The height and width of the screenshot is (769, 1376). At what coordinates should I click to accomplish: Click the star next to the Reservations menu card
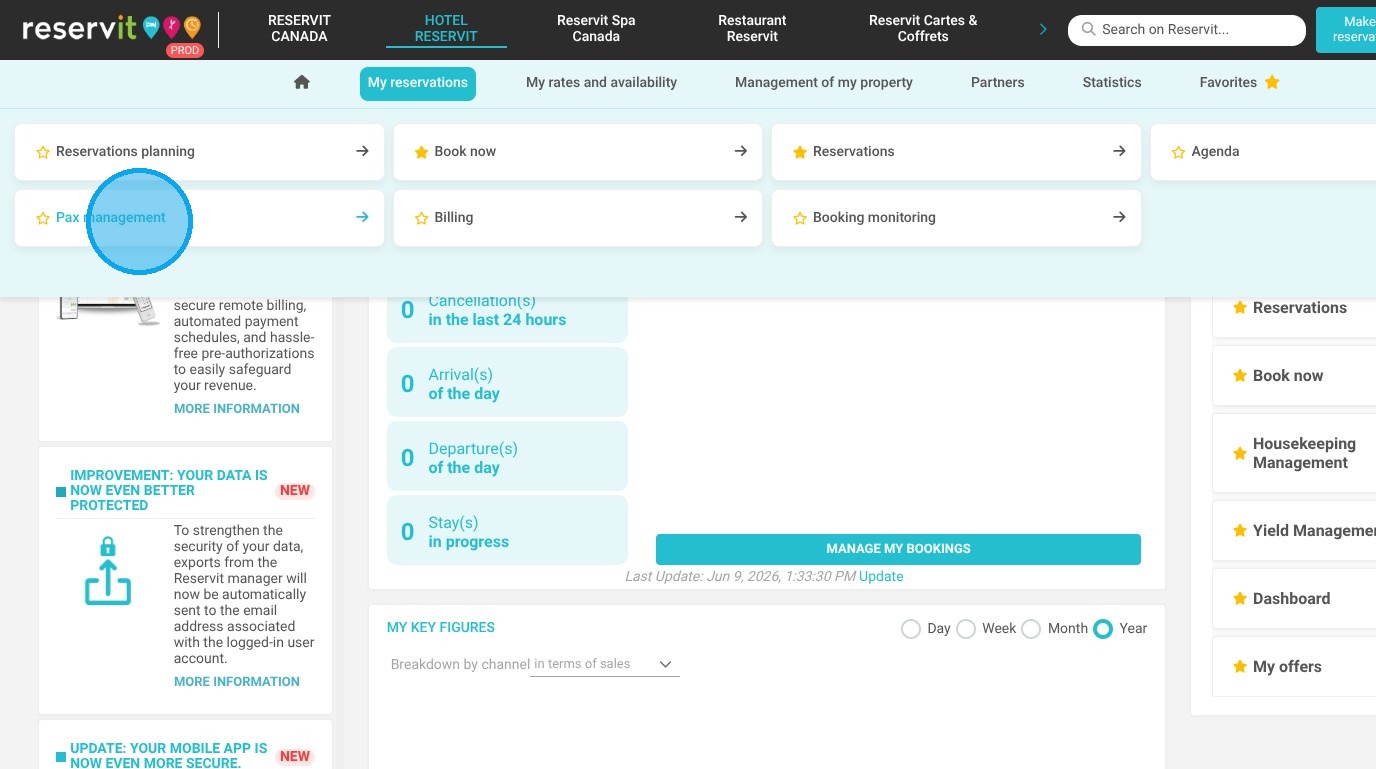800,152
